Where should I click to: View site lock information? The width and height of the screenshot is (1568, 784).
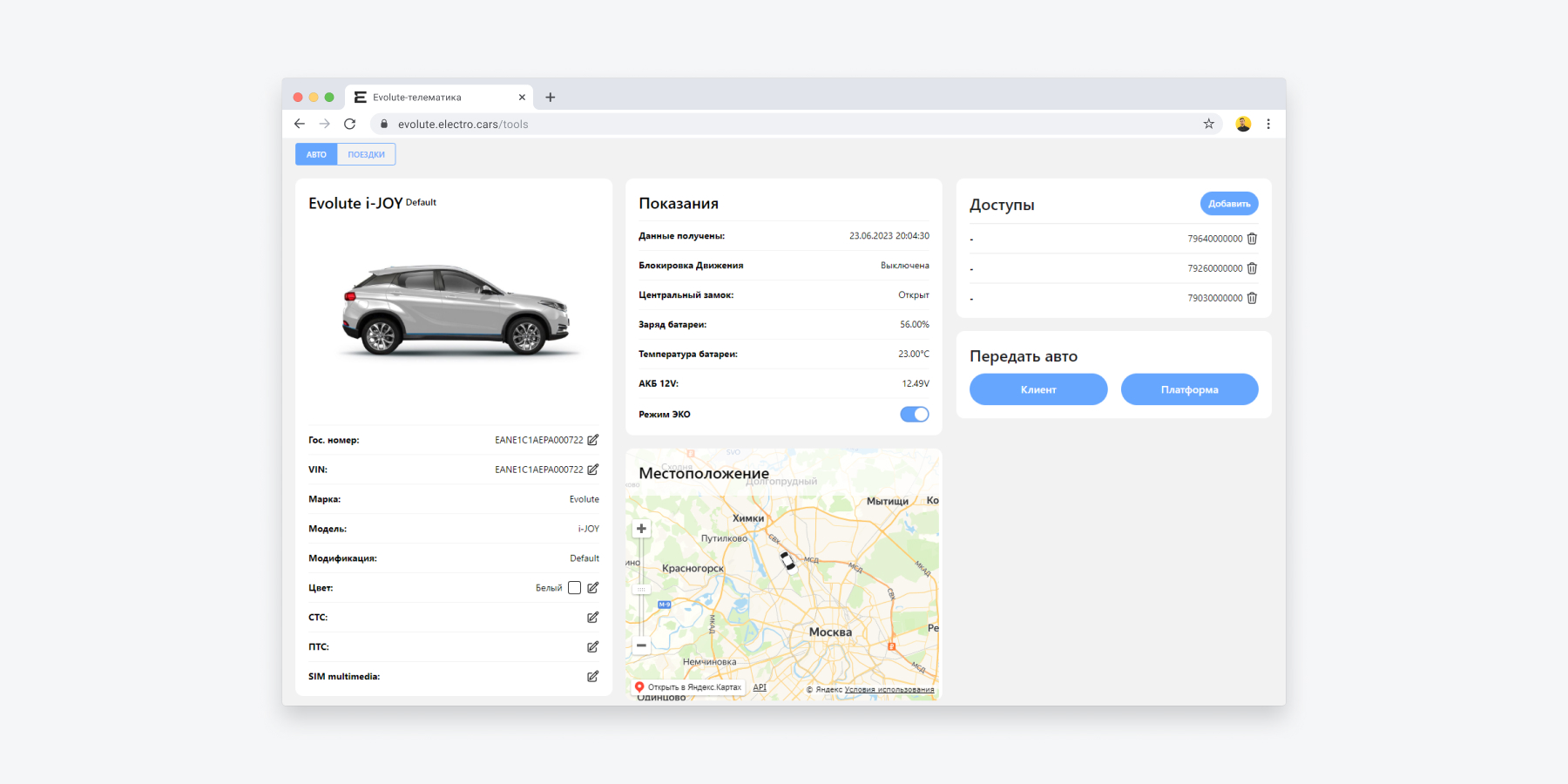click(x=384, y=124)
